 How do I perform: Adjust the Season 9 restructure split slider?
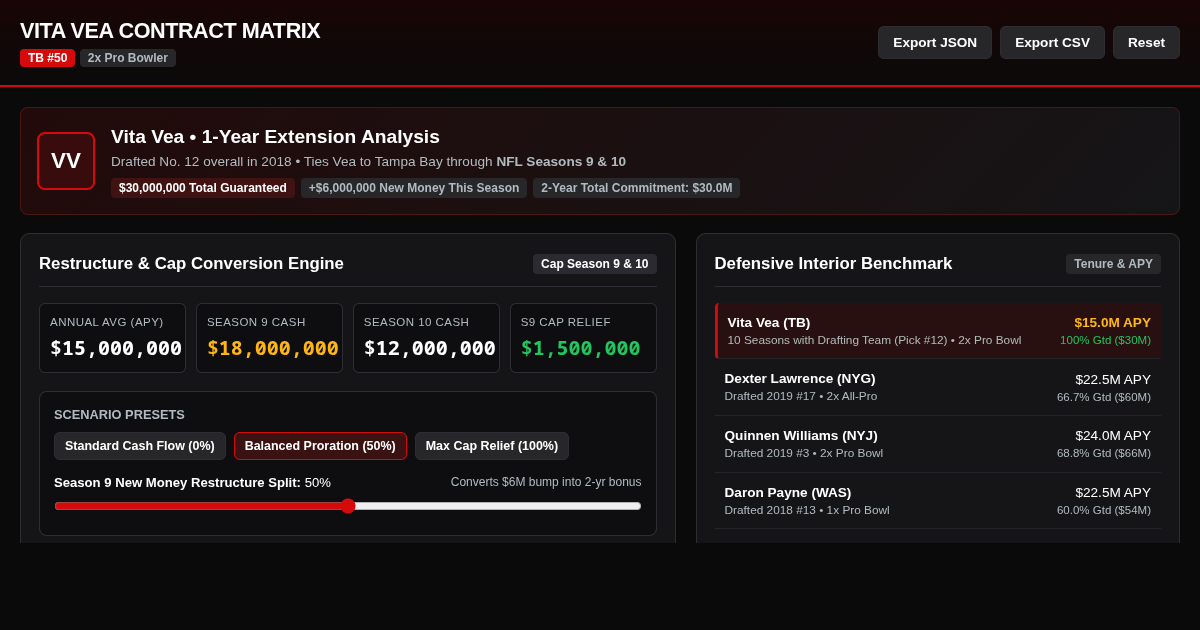click(x=348, y=506)
